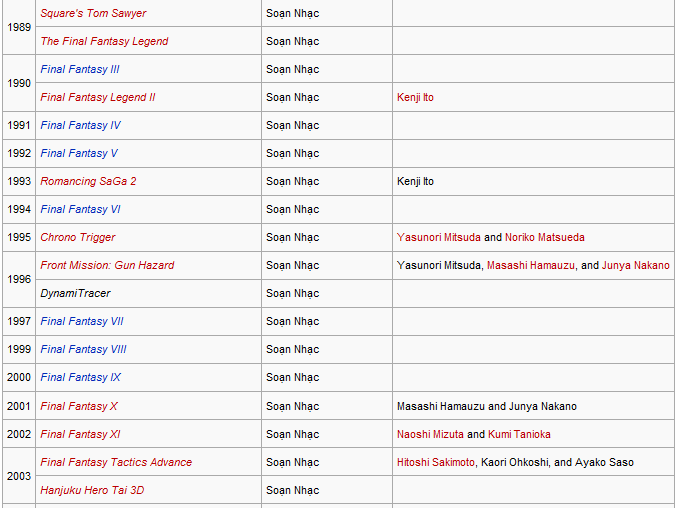
Task: Follow the Chrono Trigger link
Action: (x=78, y=237)
